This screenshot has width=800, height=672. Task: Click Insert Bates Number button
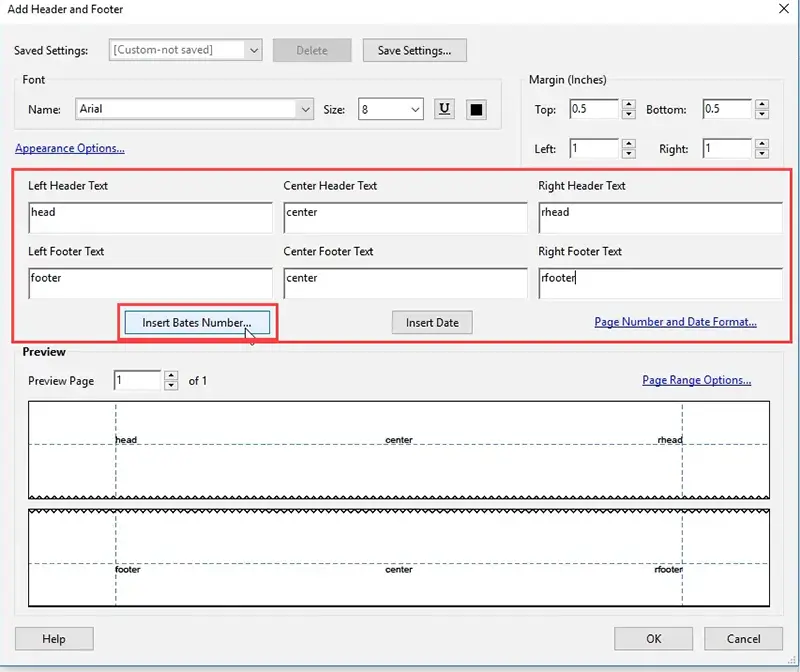tap(197, 322)
